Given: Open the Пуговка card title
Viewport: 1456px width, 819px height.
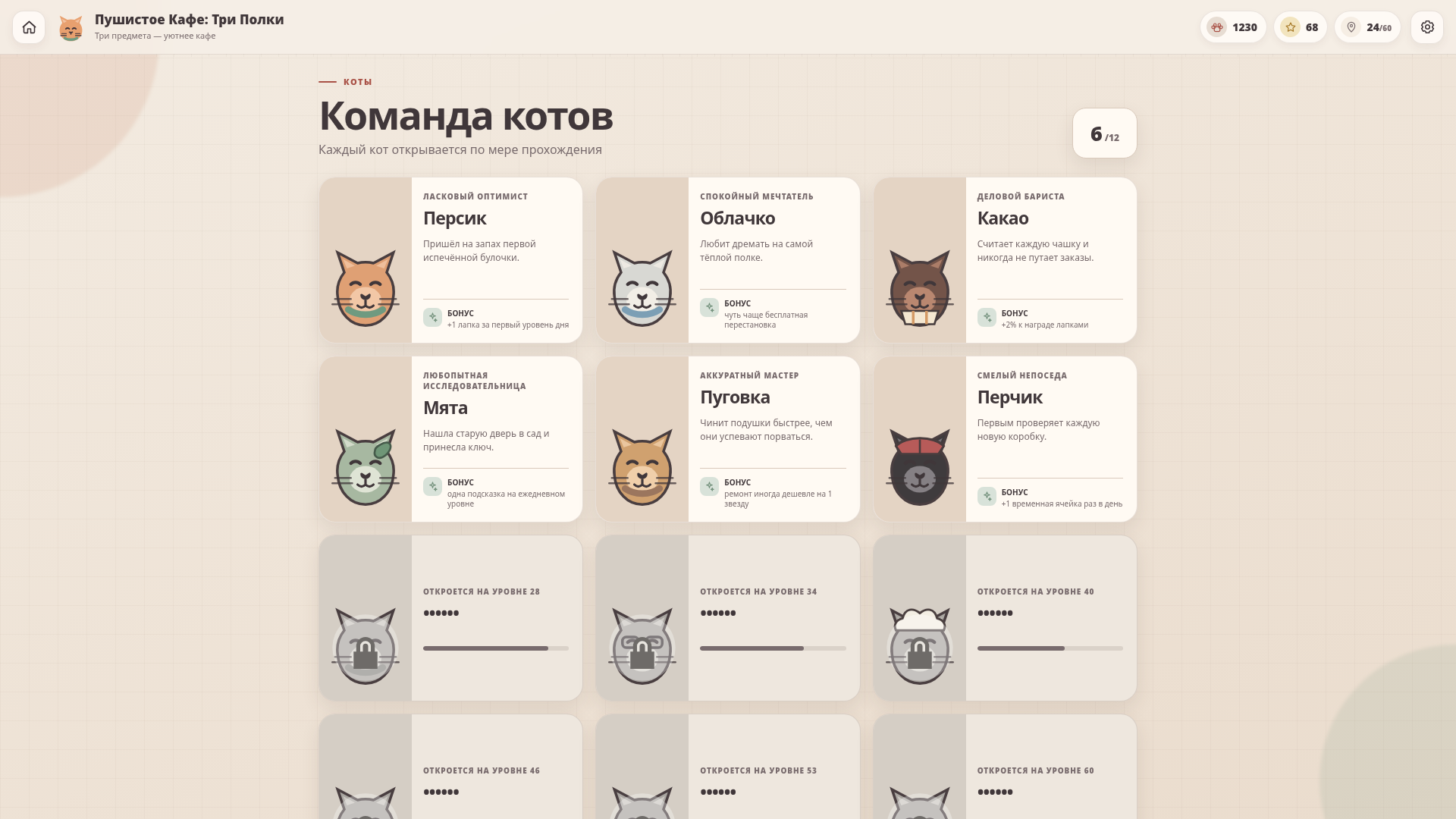Looking at the screenshot, I should (x=735, y=397).
